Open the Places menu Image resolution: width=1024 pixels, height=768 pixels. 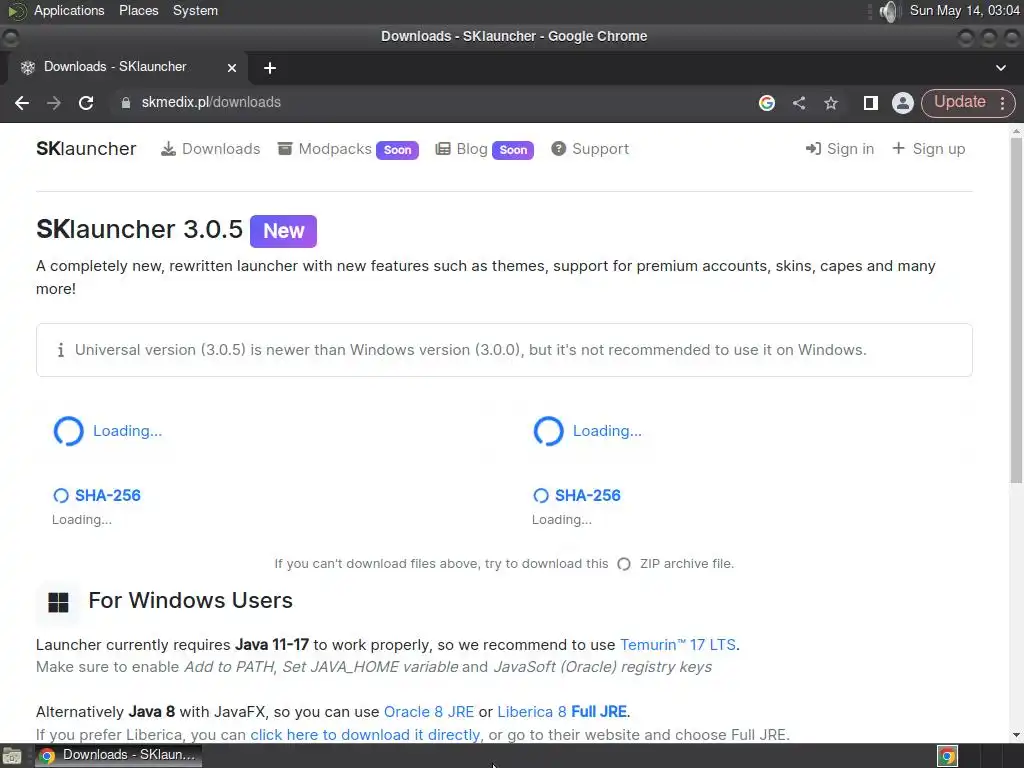138,10
